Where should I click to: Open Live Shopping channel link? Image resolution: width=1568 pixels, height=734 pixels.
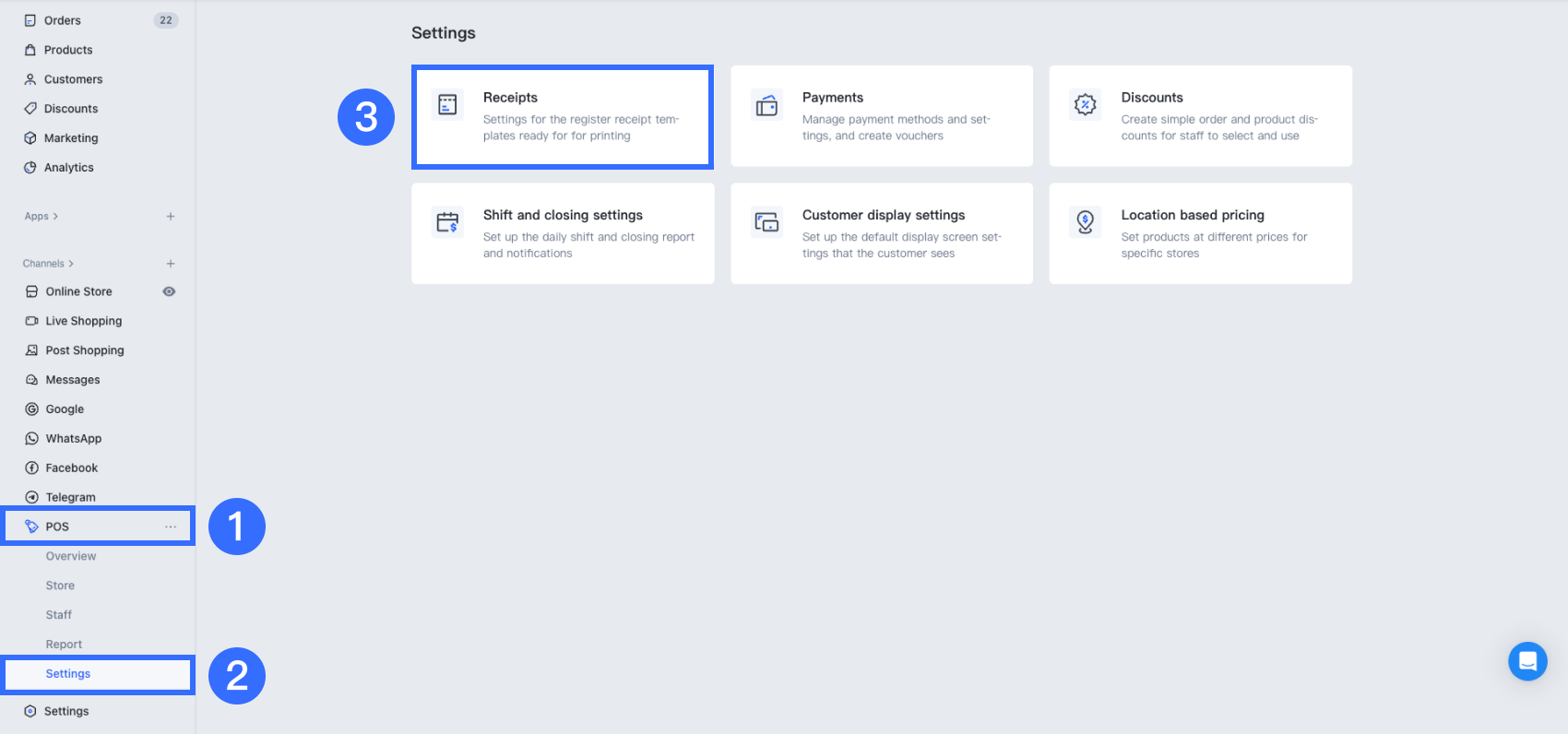pyautogui.click(x=84, y=321)
